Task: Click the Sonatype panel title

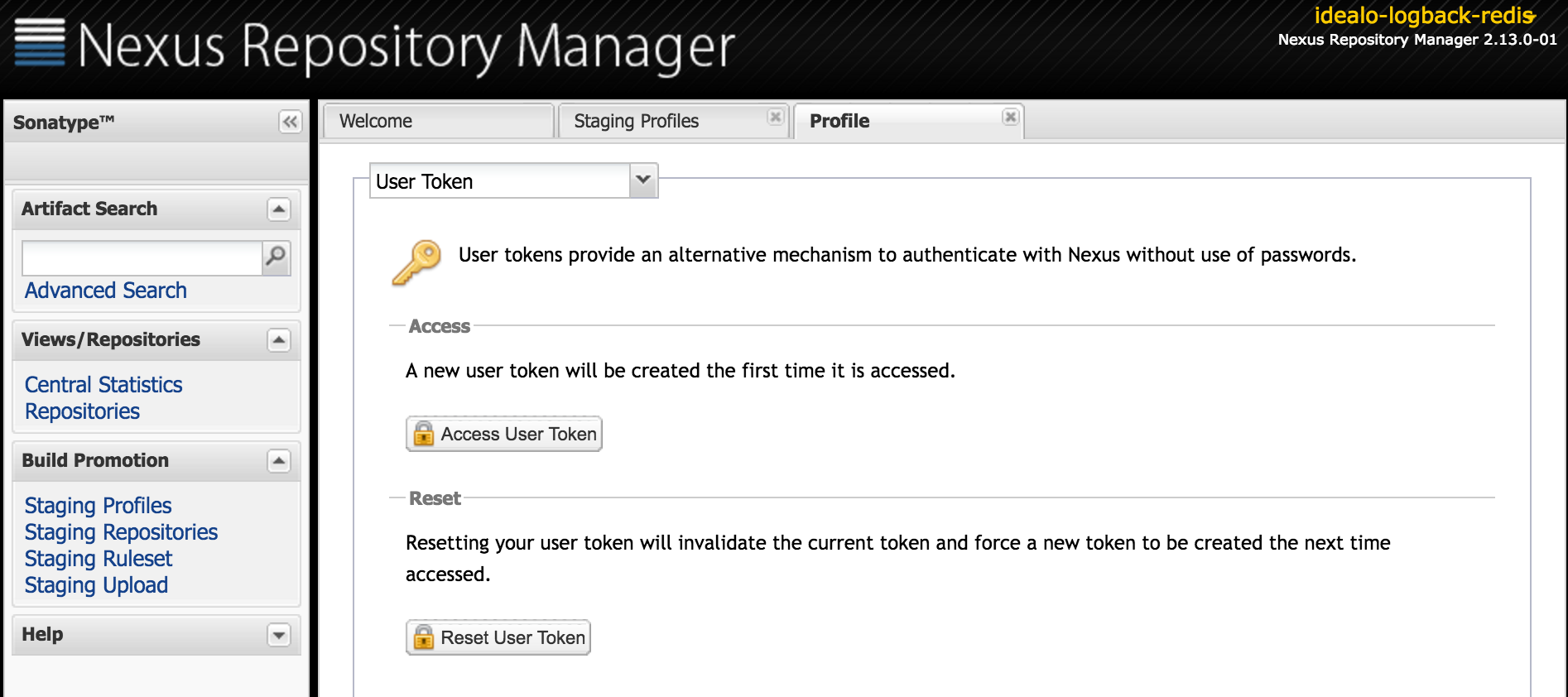Action: pos(64,123)
